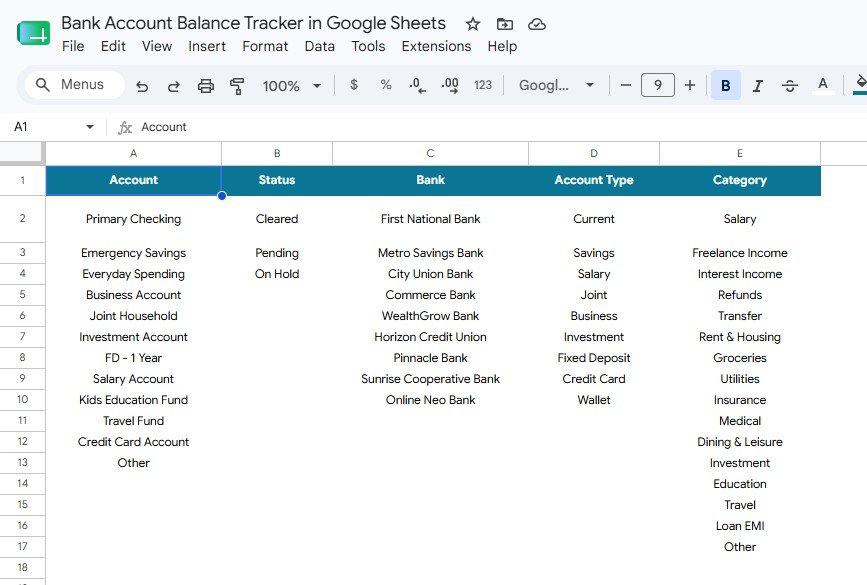This screenshot has width=867, height=585.
Task: Select cell Pending
Action: (277, 253)
